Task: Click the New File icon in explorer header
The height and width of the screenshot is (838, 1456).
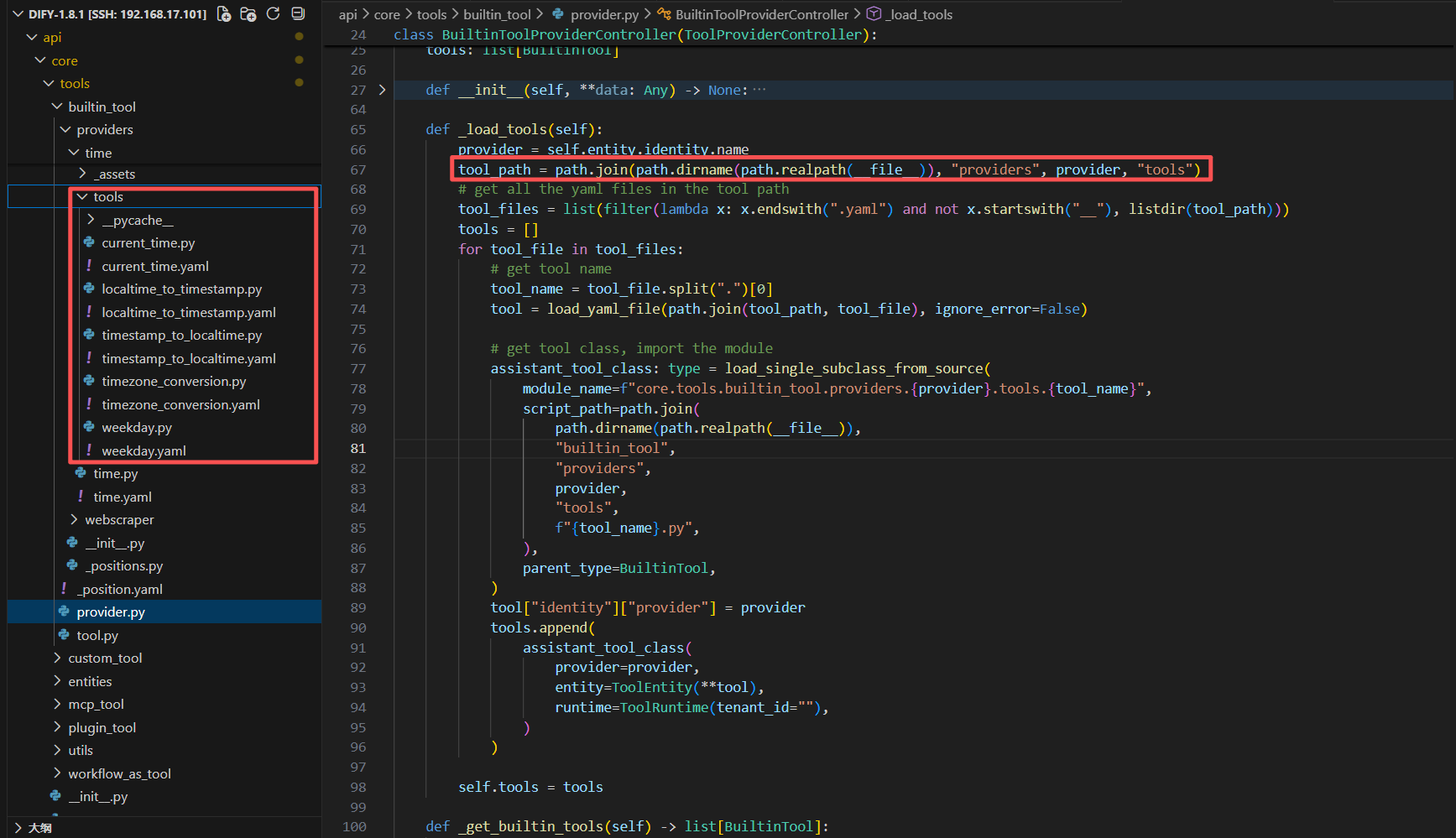Action: (x=224, y=13)
